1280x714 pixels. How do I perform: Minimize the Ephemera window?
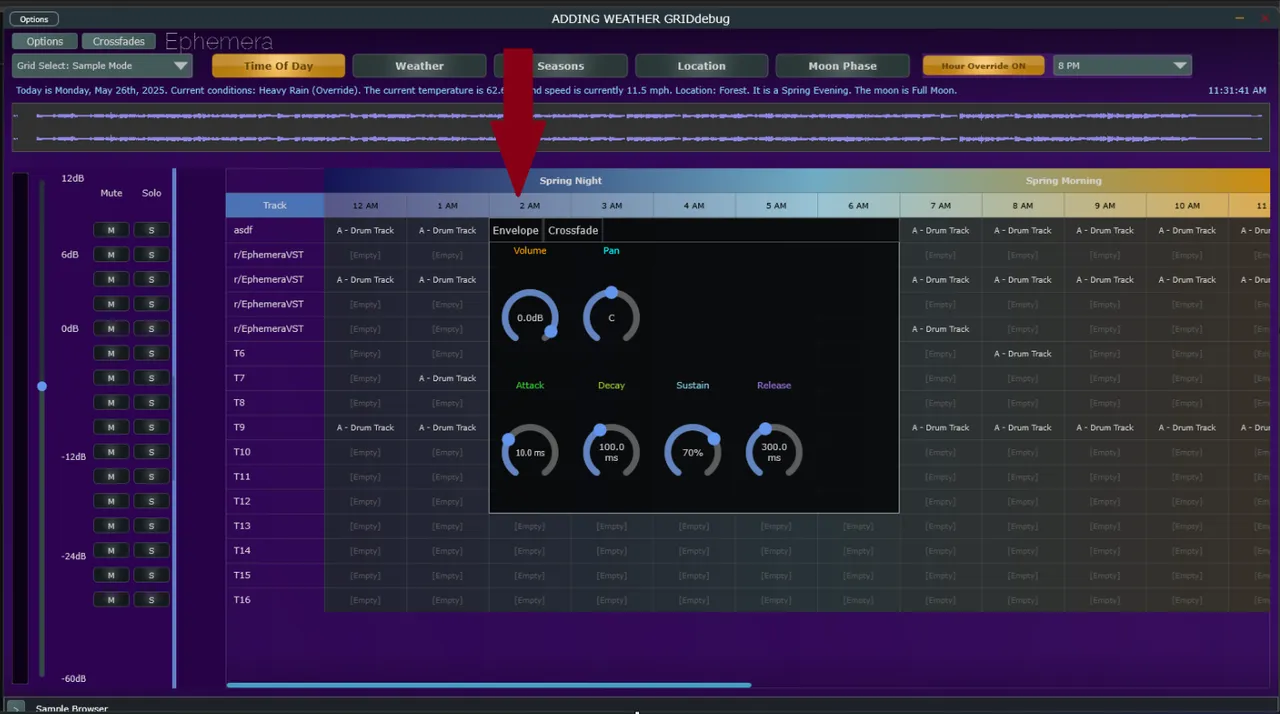[x=1241, y=18]
